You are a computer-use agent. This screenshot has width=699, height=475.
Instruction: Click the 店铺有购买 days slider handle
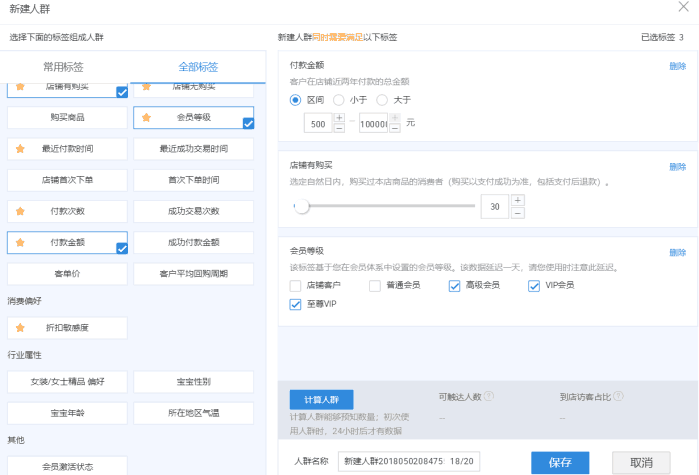[299, 206]
